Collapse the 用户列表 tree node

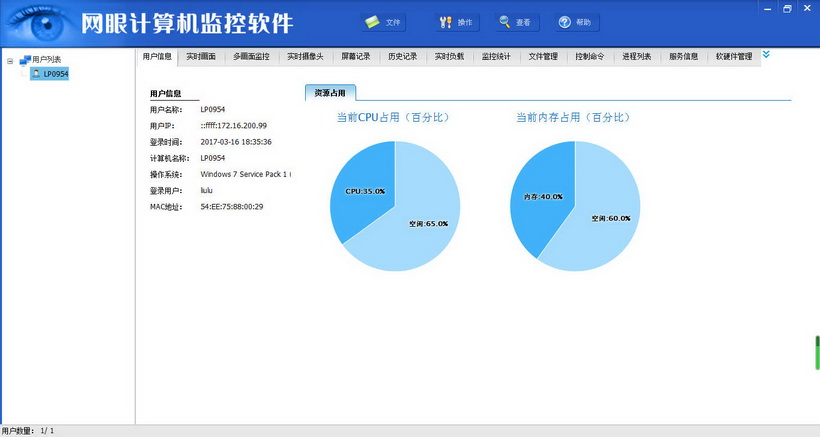(10, 61)
